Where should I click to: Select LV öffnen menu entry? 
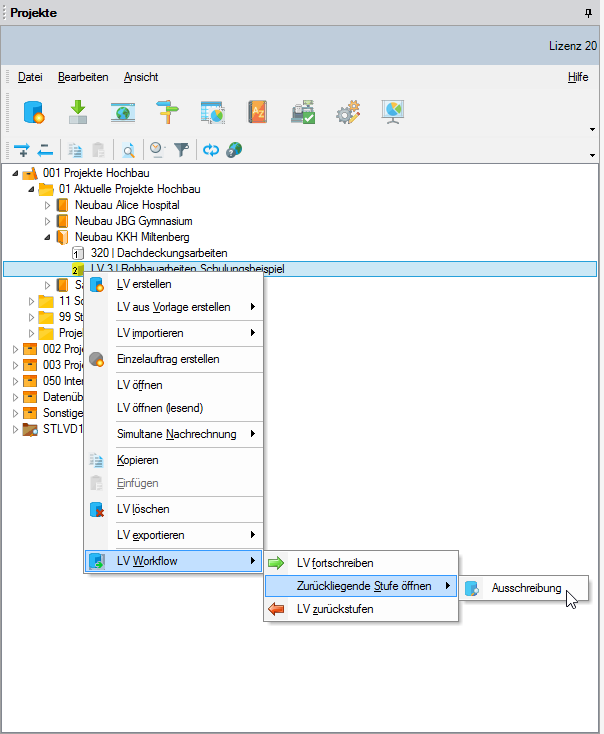click(174, 385)
